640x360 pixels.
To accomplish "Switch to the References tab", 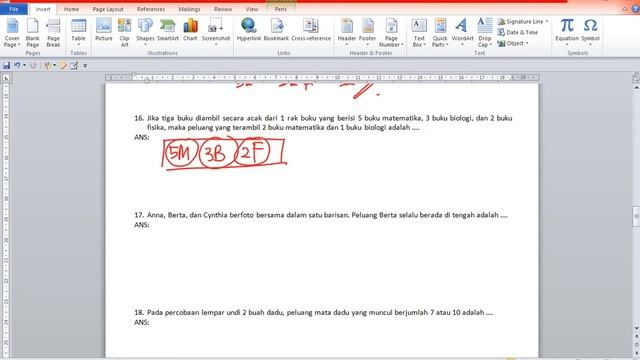I will (151, 9).
